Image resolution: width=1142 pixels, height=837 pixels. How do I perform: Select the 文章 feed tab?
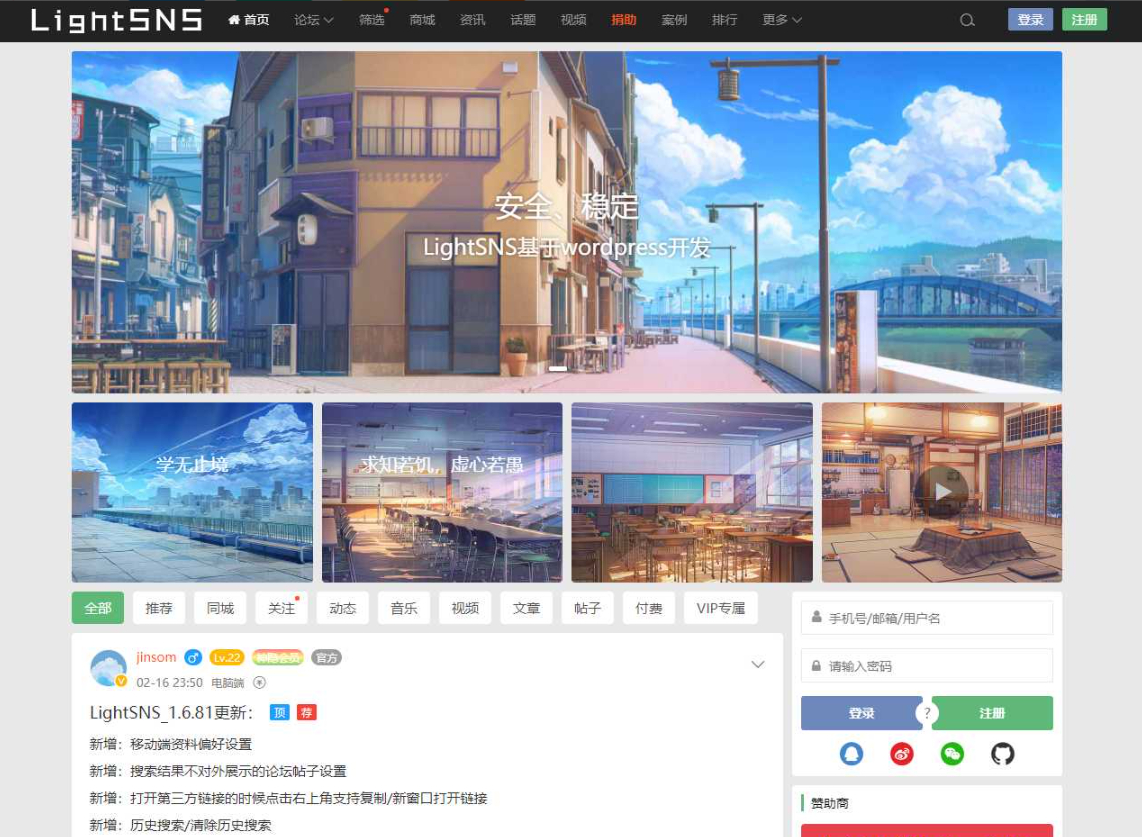[x=526, y=608]
